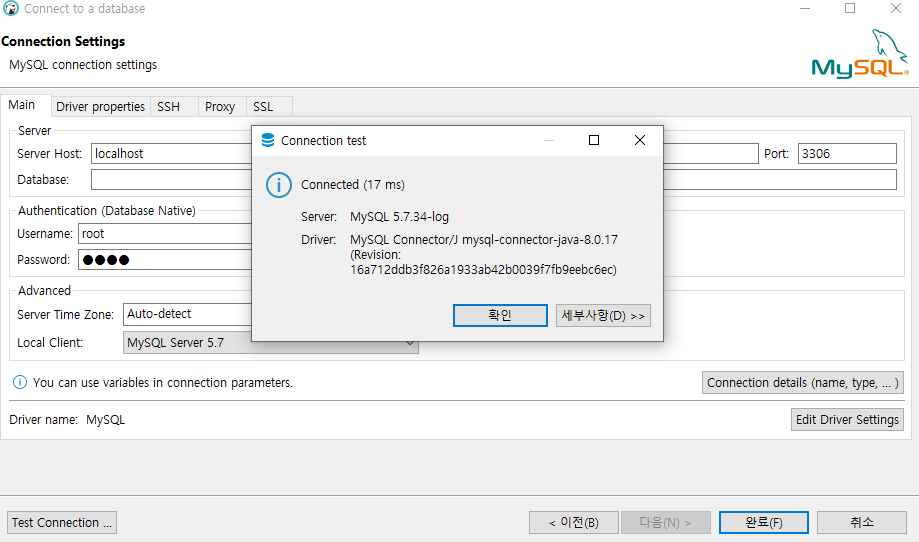Click the MySQL 5.7.34-log server text

399,217
